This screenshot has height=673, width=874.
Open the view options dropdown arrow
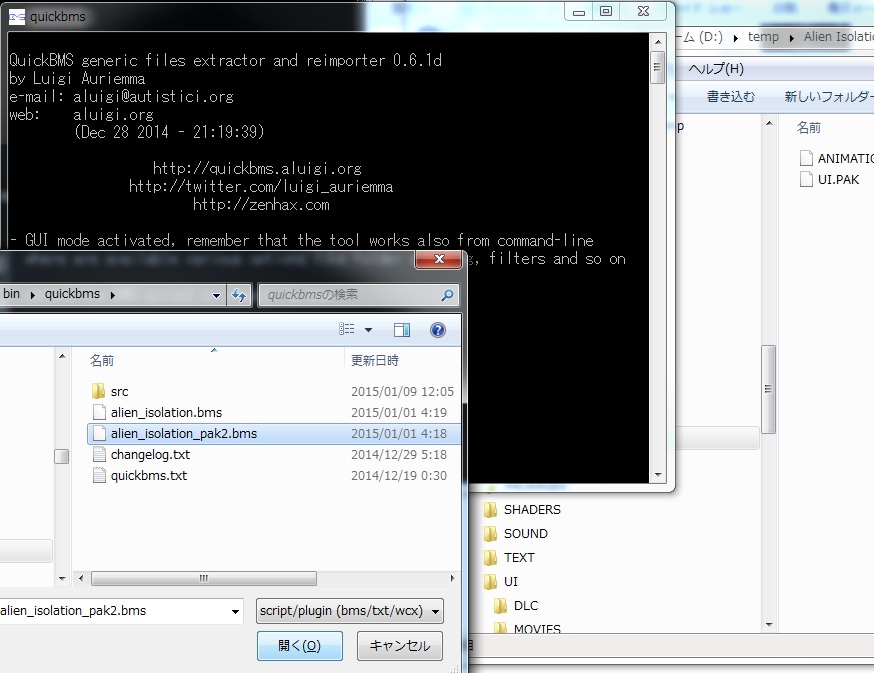[x=368, y=330]
